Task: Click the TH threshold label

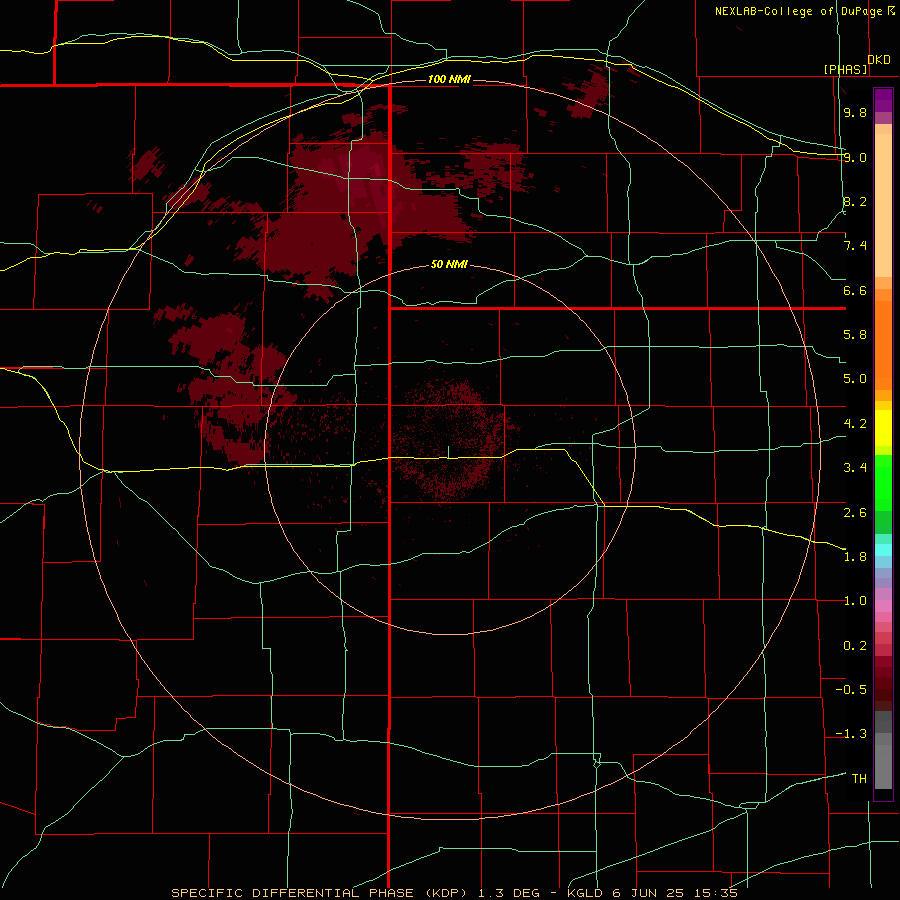Action: coord(859,779)
